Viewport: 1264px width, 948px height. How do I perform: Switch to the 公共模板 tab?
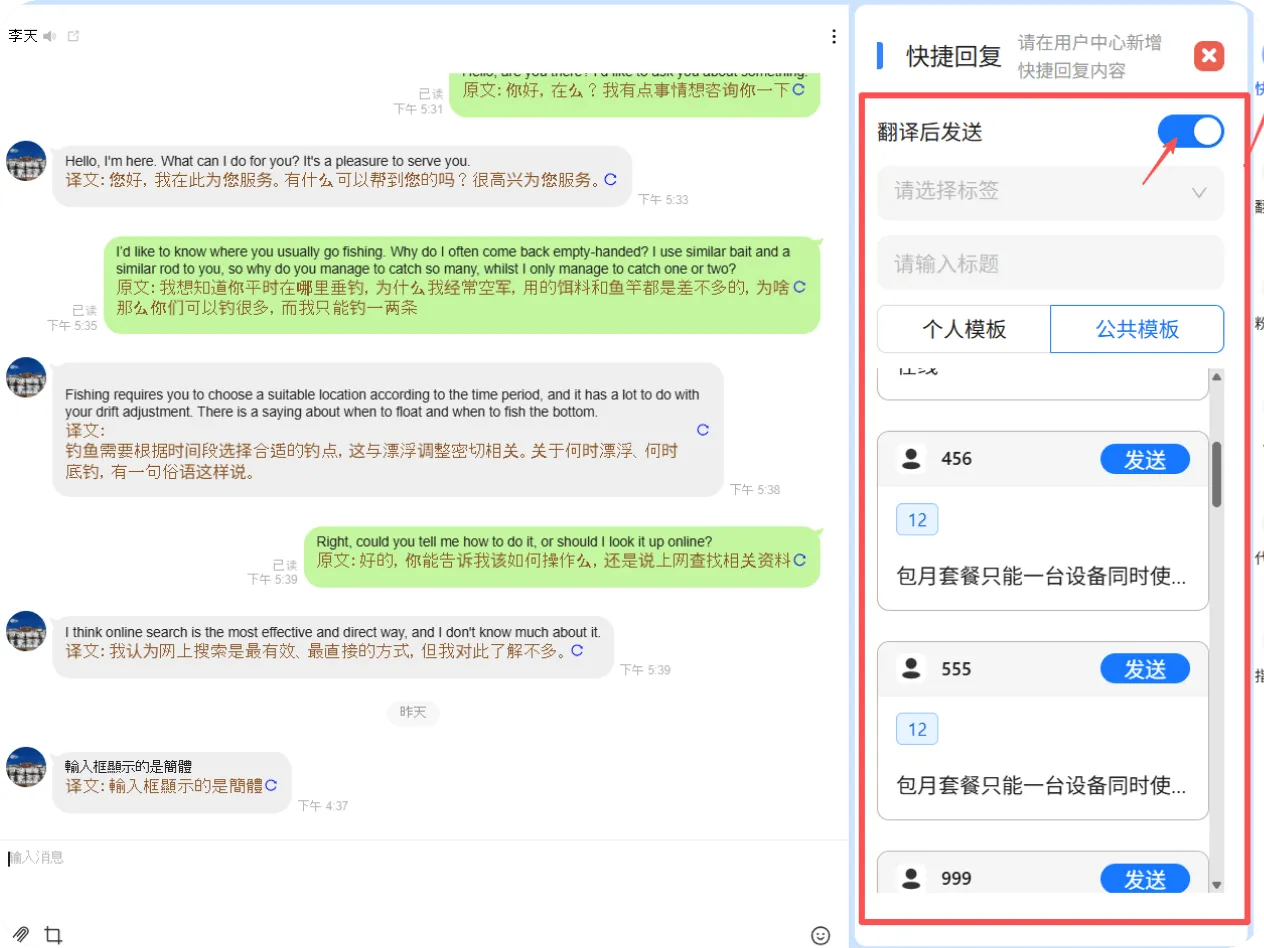coord(1137,329)
